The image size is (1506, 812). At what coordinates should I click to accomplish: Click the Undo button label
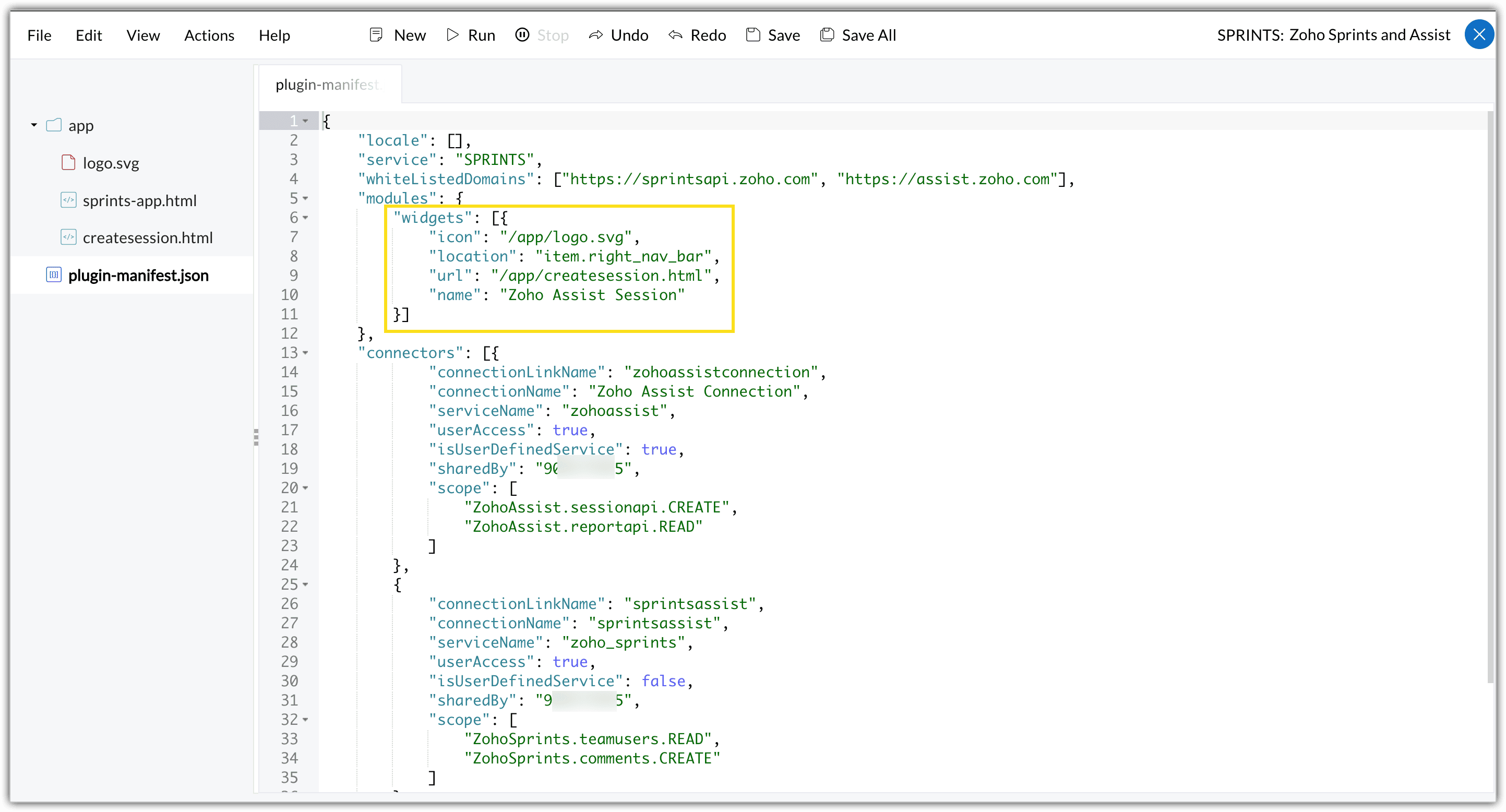point(630,35)
